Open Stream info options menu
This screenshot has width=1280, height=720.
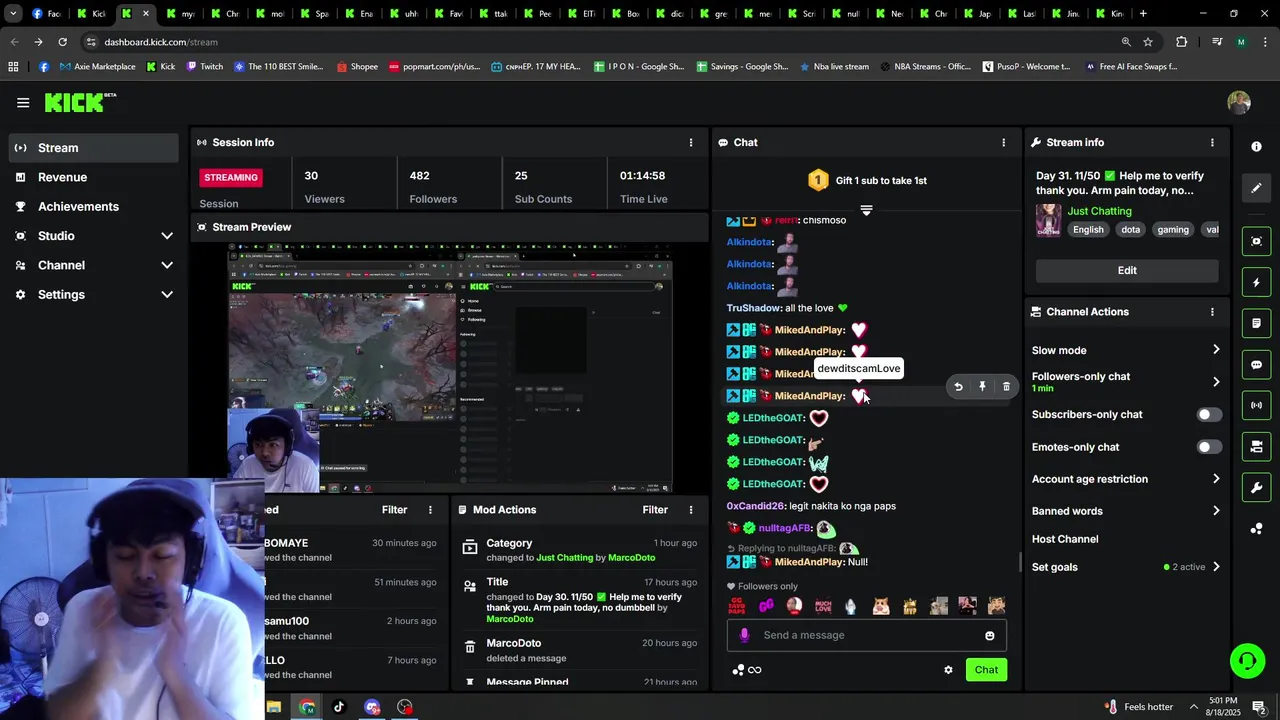click(x=1212, y=142)
